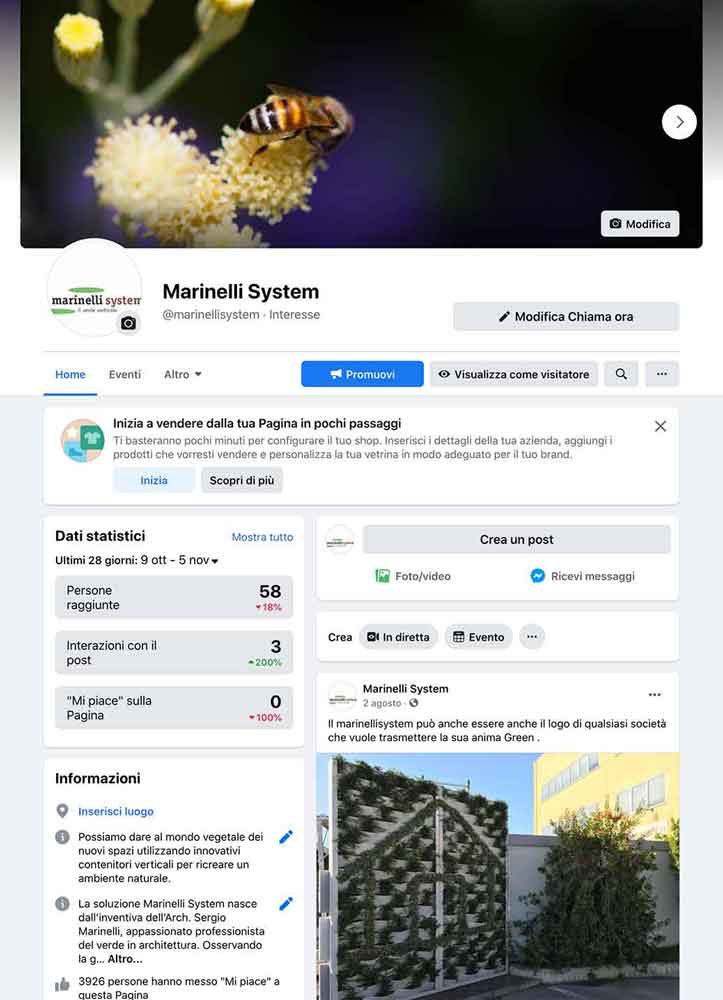Click the more create options ellipsis

532,636
